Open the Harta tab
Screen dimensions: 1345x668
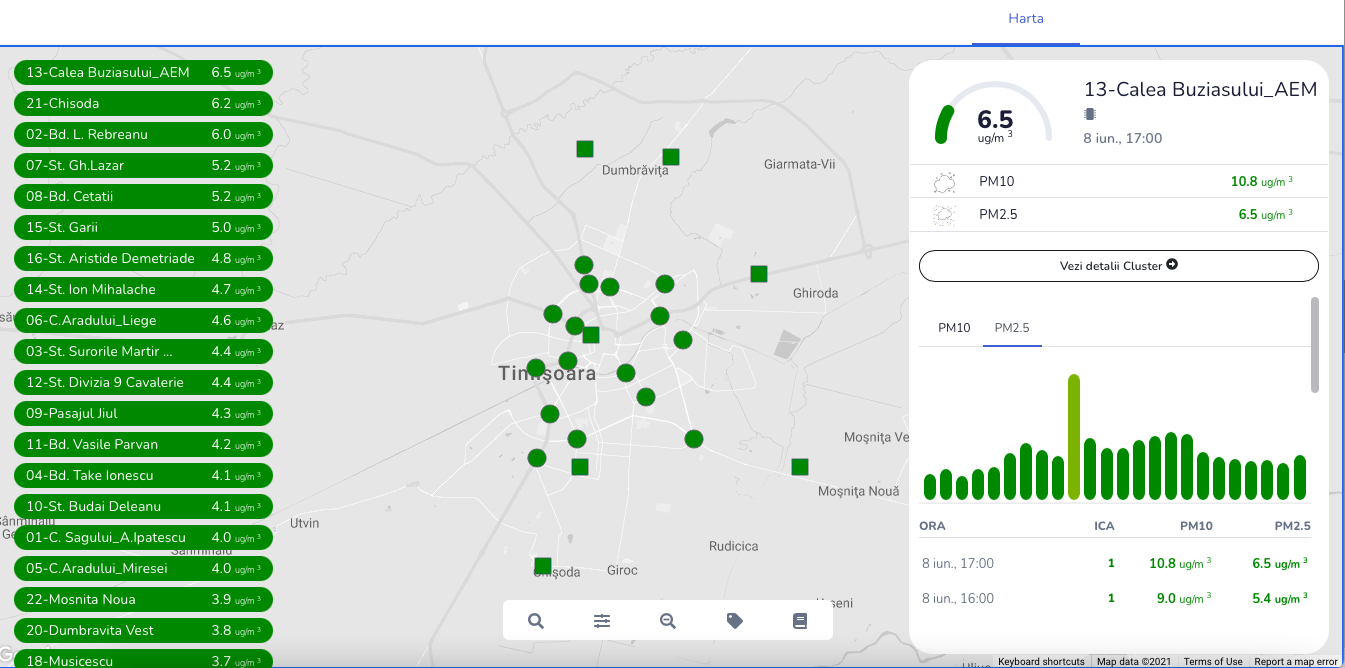coord(1026,19)
